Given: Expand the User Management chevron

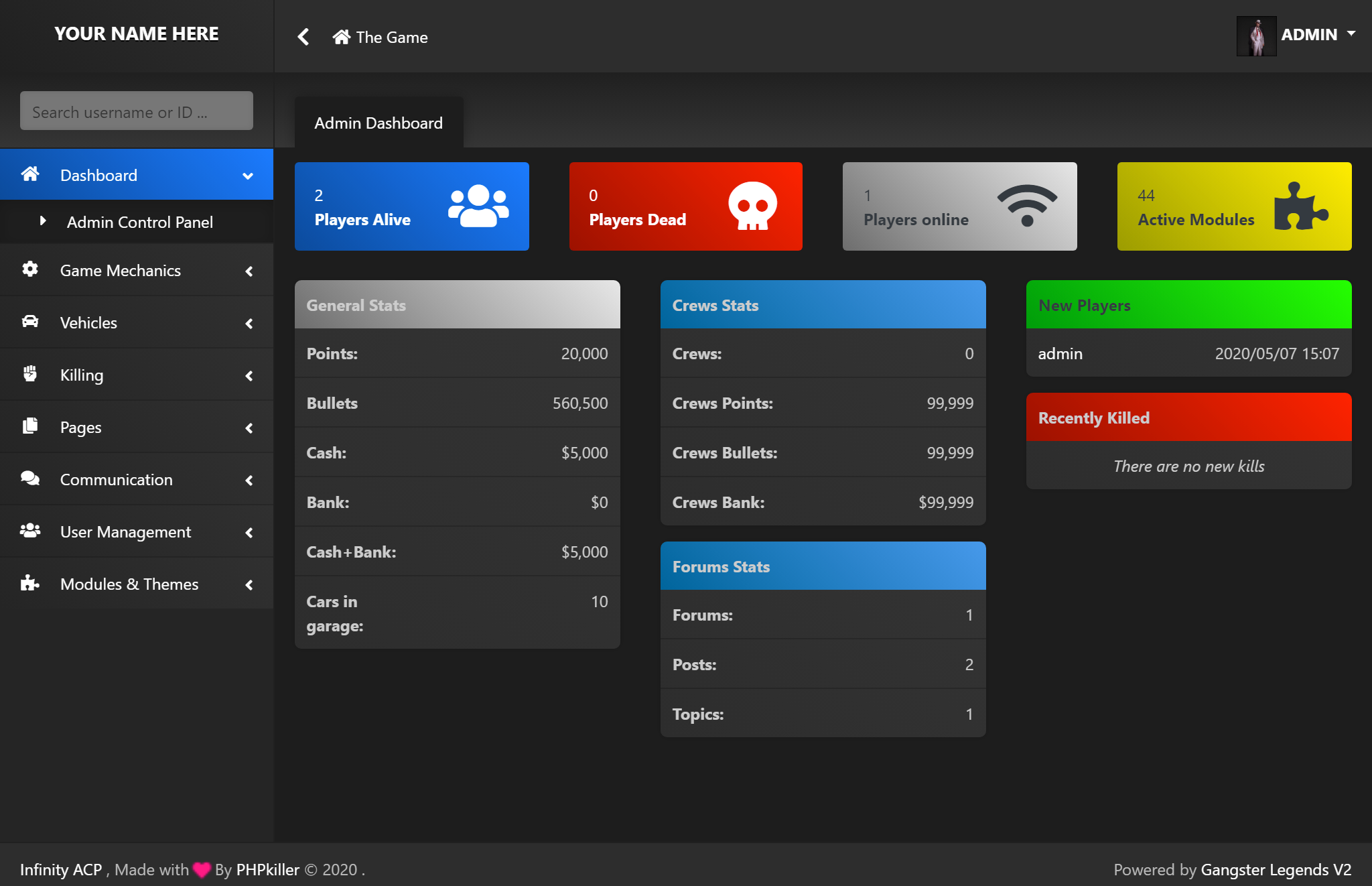Looking at the screenshot, I should pyautogui.click(x=249, y=533).
